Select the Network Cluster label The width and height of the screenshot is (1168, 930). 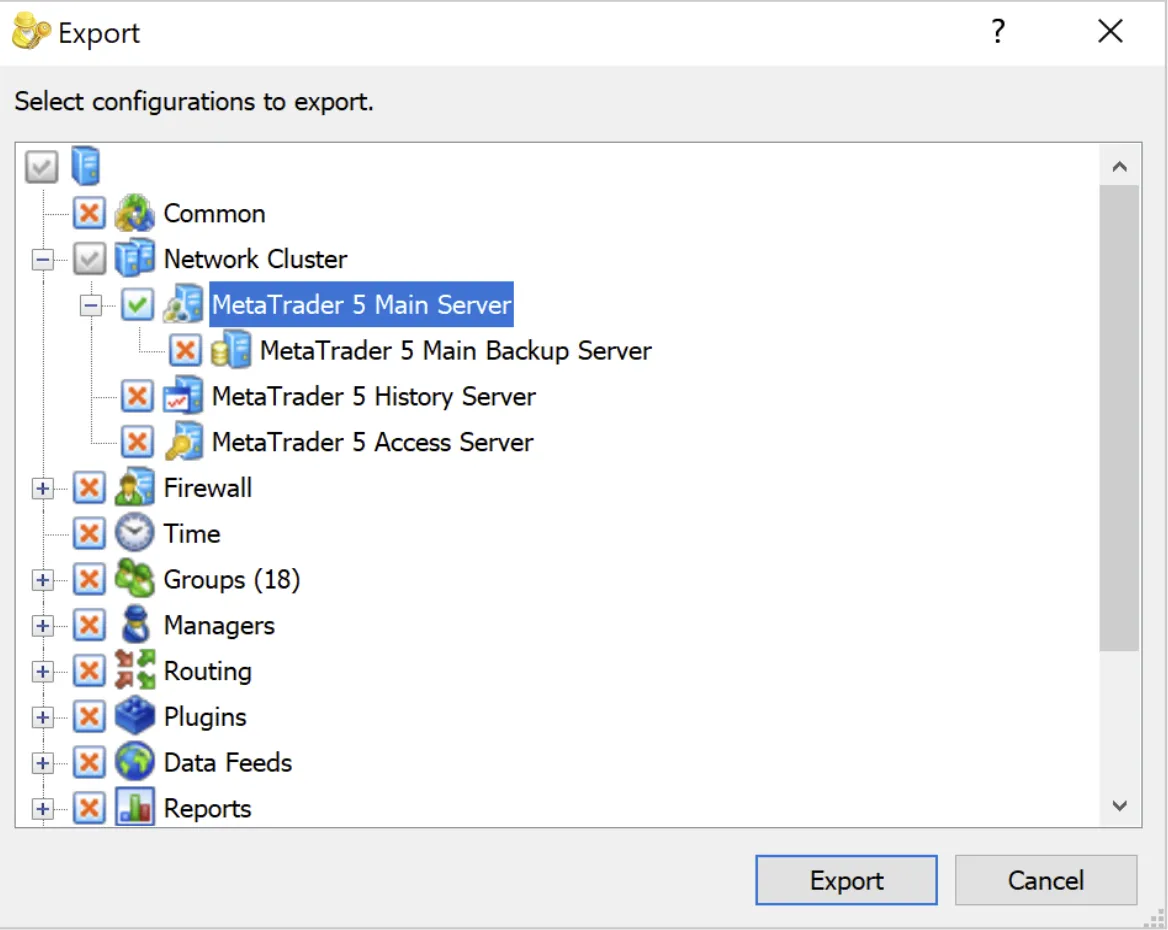(256, 259)
